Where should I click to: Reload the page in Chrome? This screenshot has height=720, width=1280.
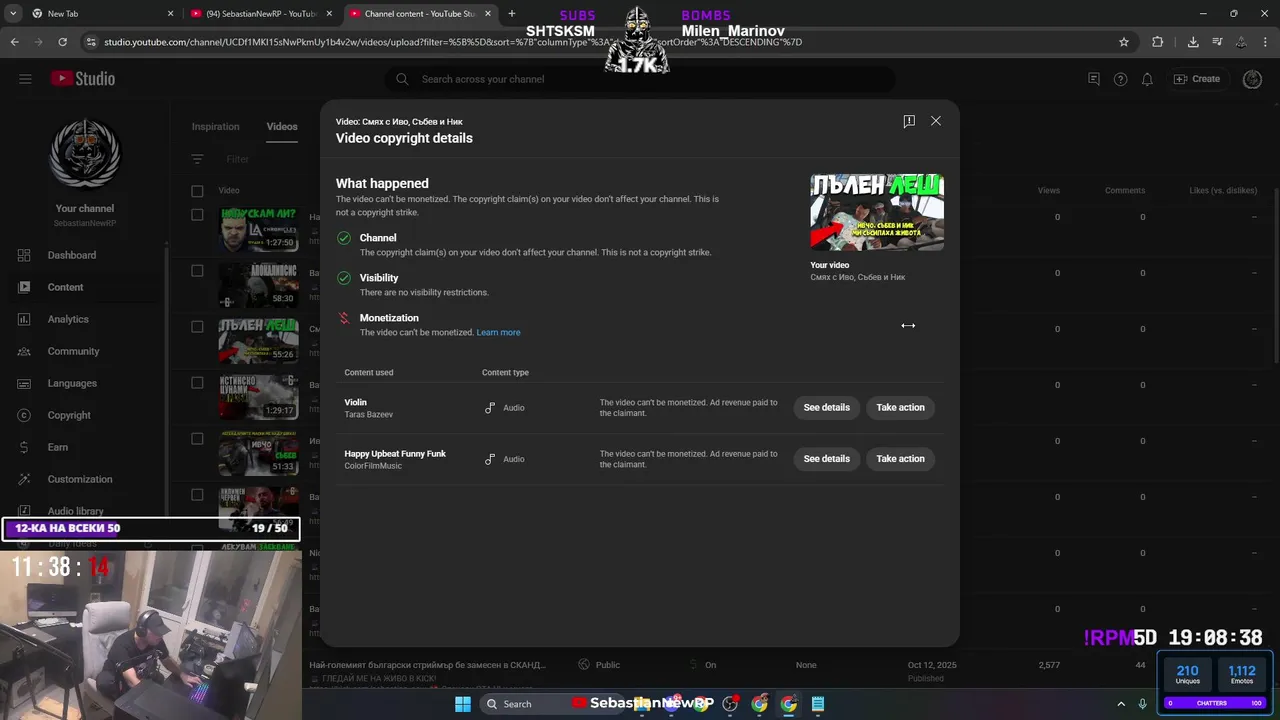pos(63,42)
